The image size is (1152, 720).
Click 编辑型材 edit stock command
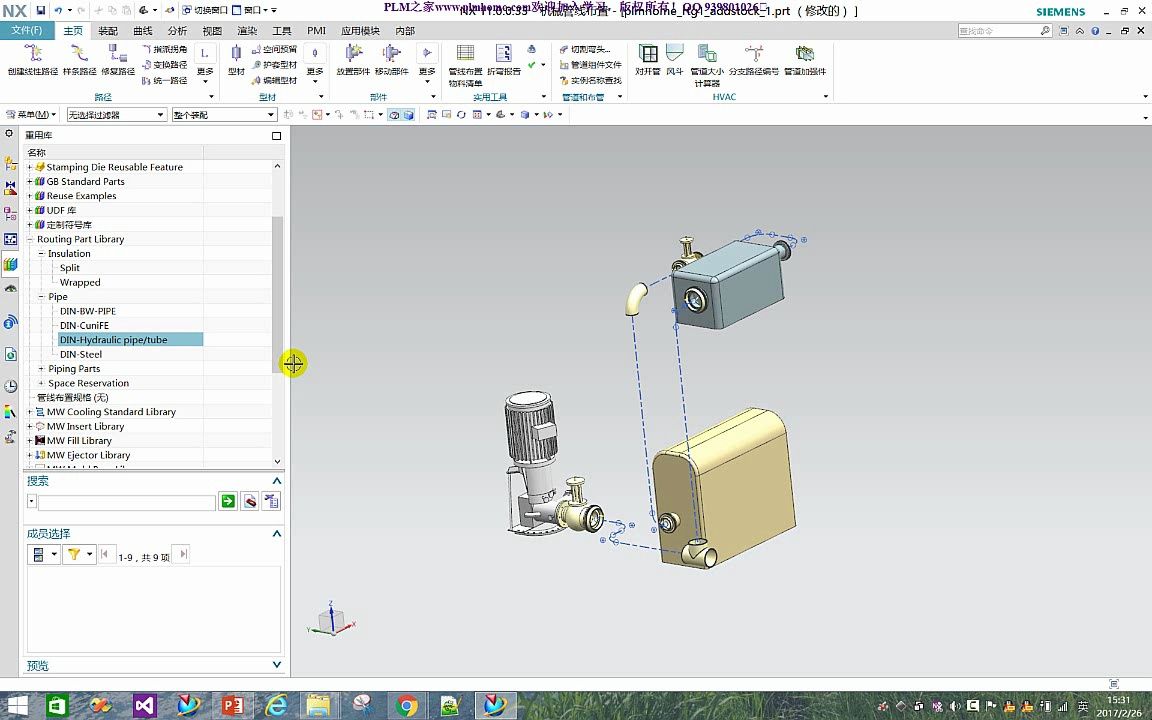[274, 80]
